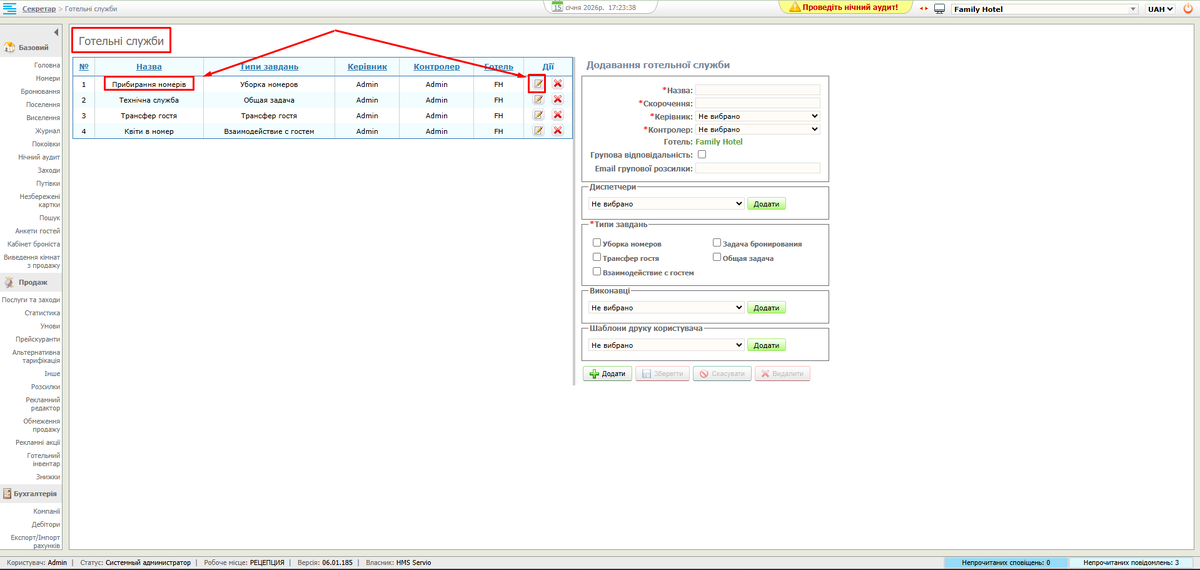Expand the Диспетчери dropdown list
The width and height of the screenshot is (1200, 570).
click(666, 204)
